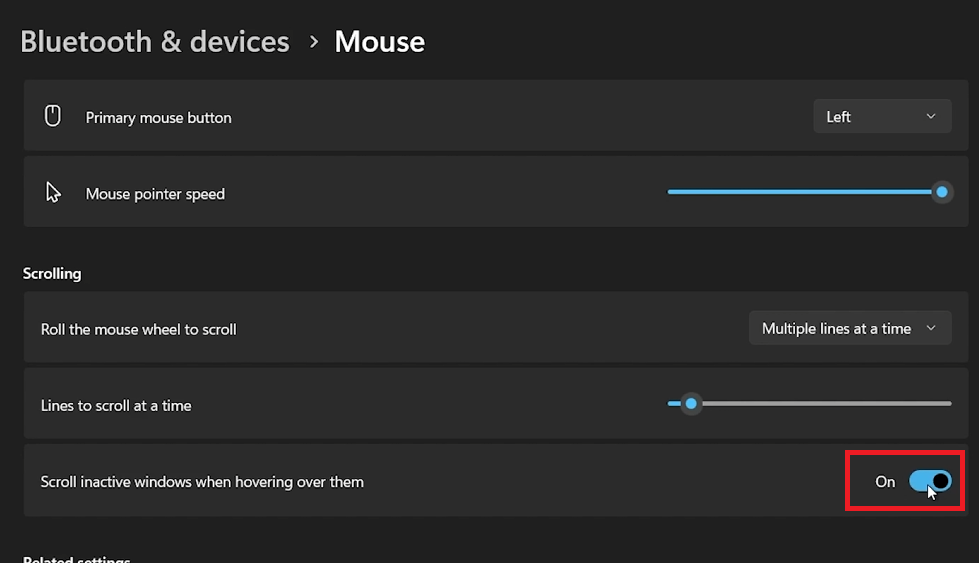Open the Primary mouse button Left dropdown
The image size is (979, 563).
pyautogui.click(x=881, y=117)
